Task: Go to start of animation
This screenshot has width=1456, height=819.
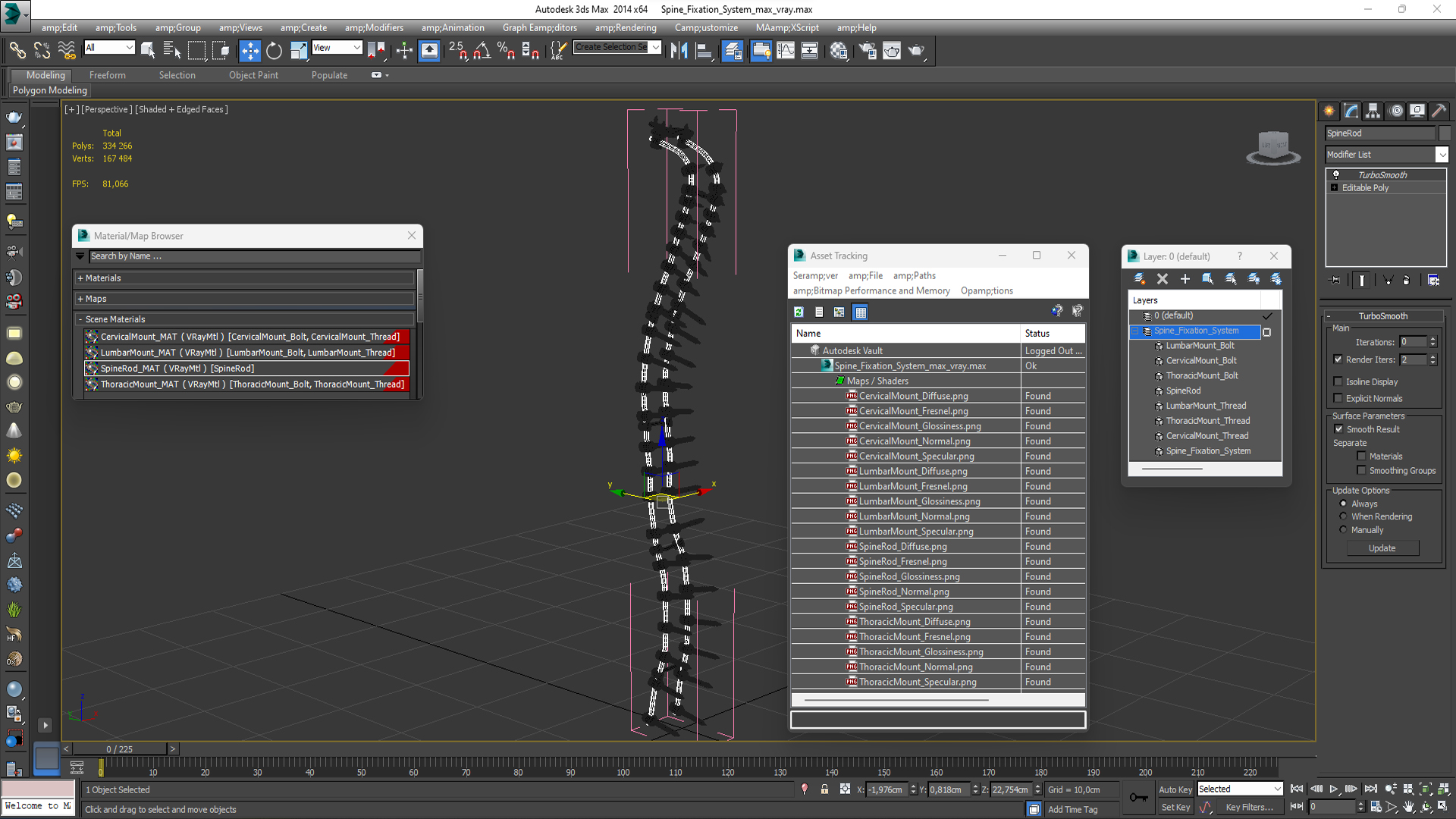Action: click(1297, 789)
